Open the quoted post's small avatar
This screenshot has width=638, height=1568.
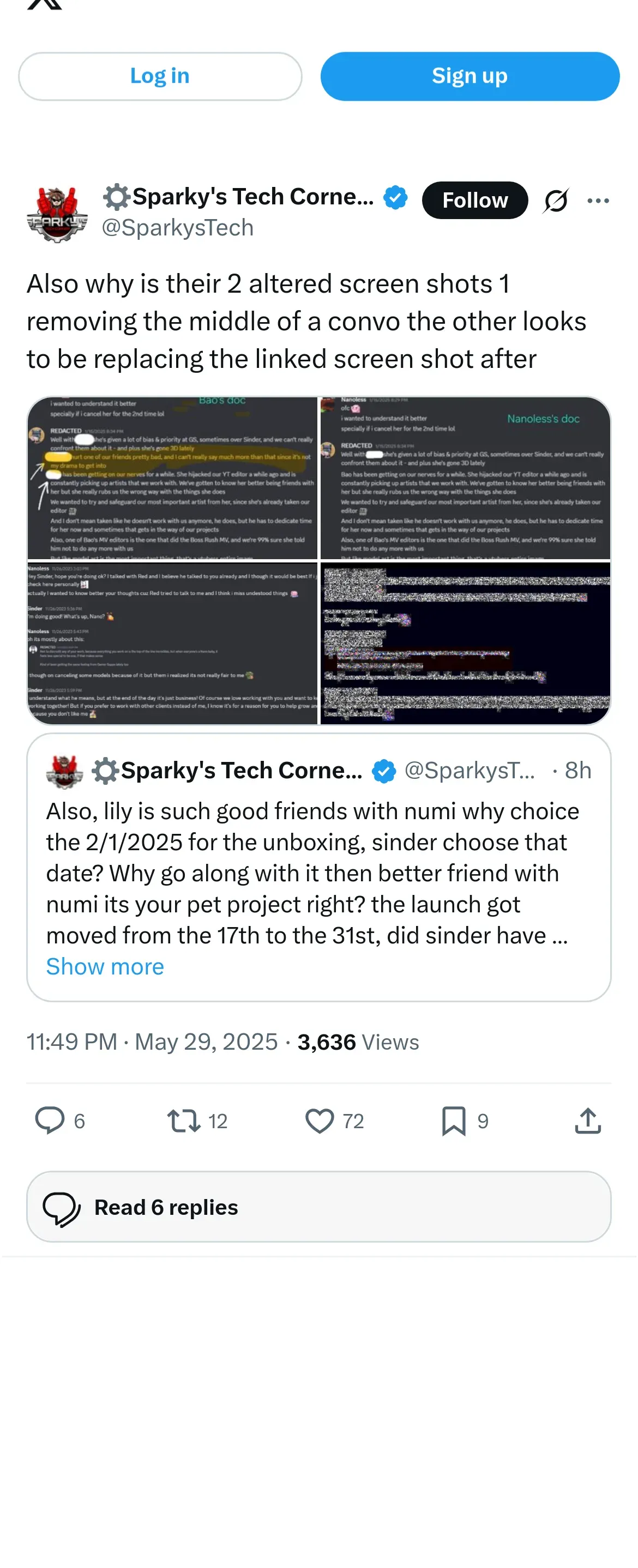[x=64, y=771]
